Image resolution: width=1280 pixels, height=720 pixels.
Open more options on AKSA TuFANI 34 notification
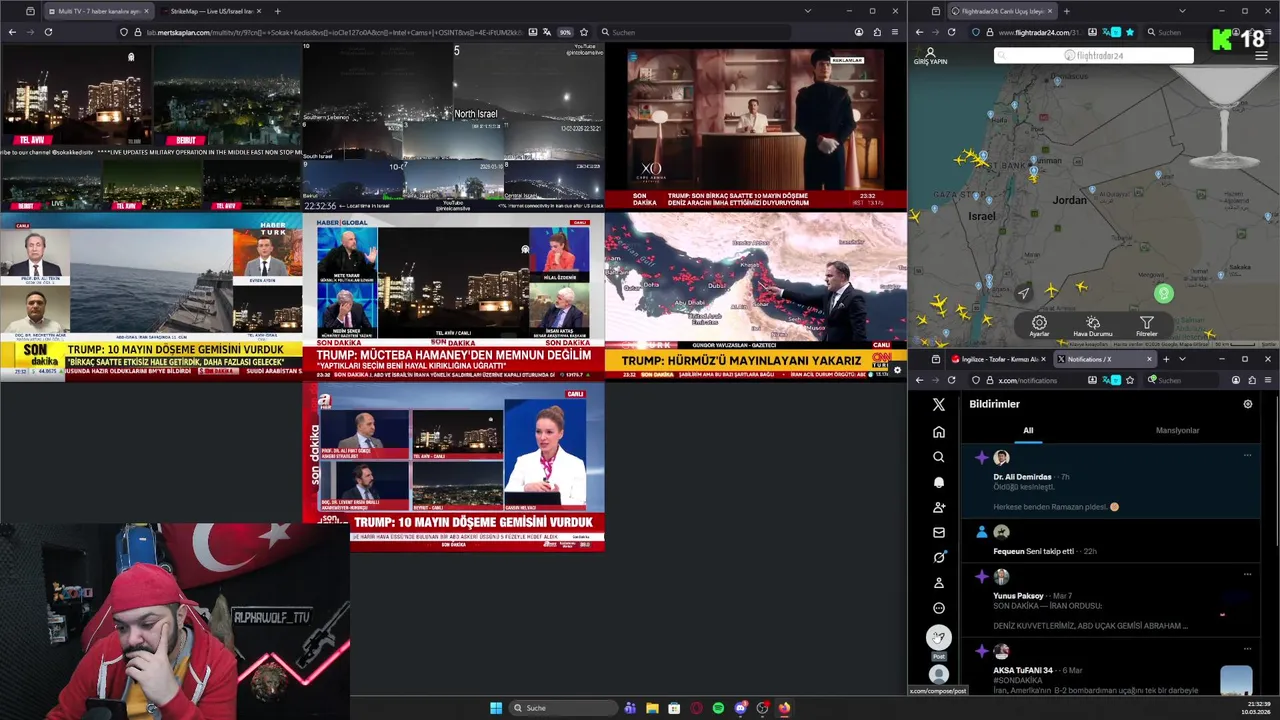click(1247, 649)
